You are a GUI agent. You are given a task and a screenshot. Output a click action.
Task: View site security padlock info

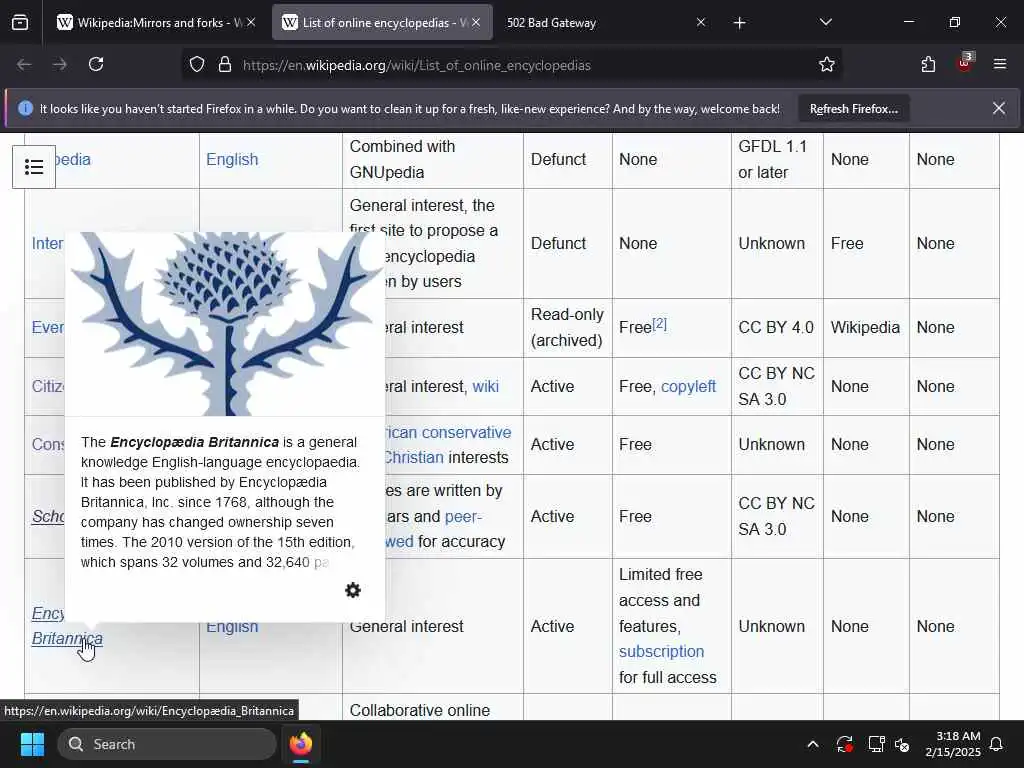pyautogui.click(x=225, y=65)
